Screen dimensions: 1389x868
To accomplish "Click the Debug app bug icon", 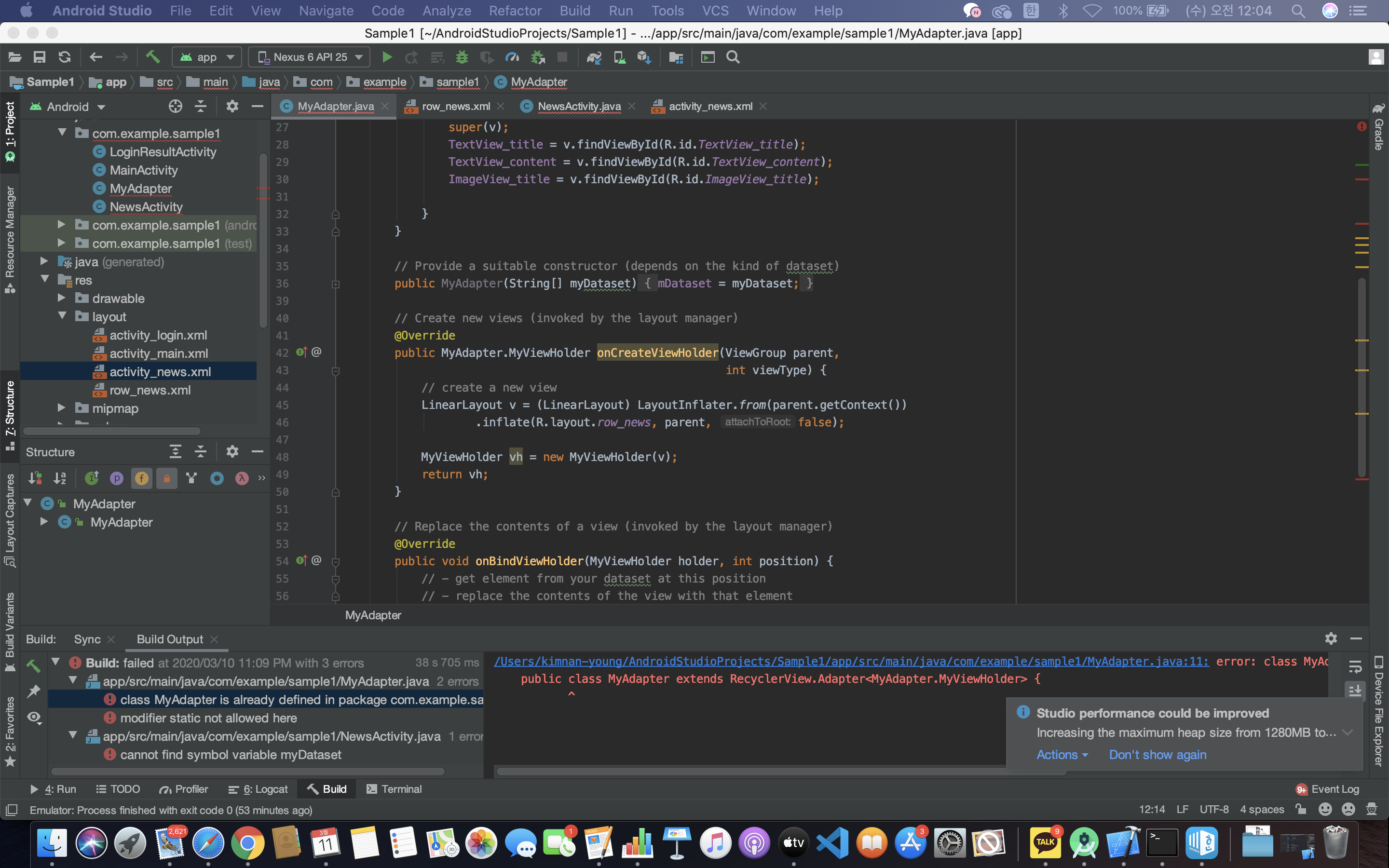I will pyautogui.click(x=462, y=57).
